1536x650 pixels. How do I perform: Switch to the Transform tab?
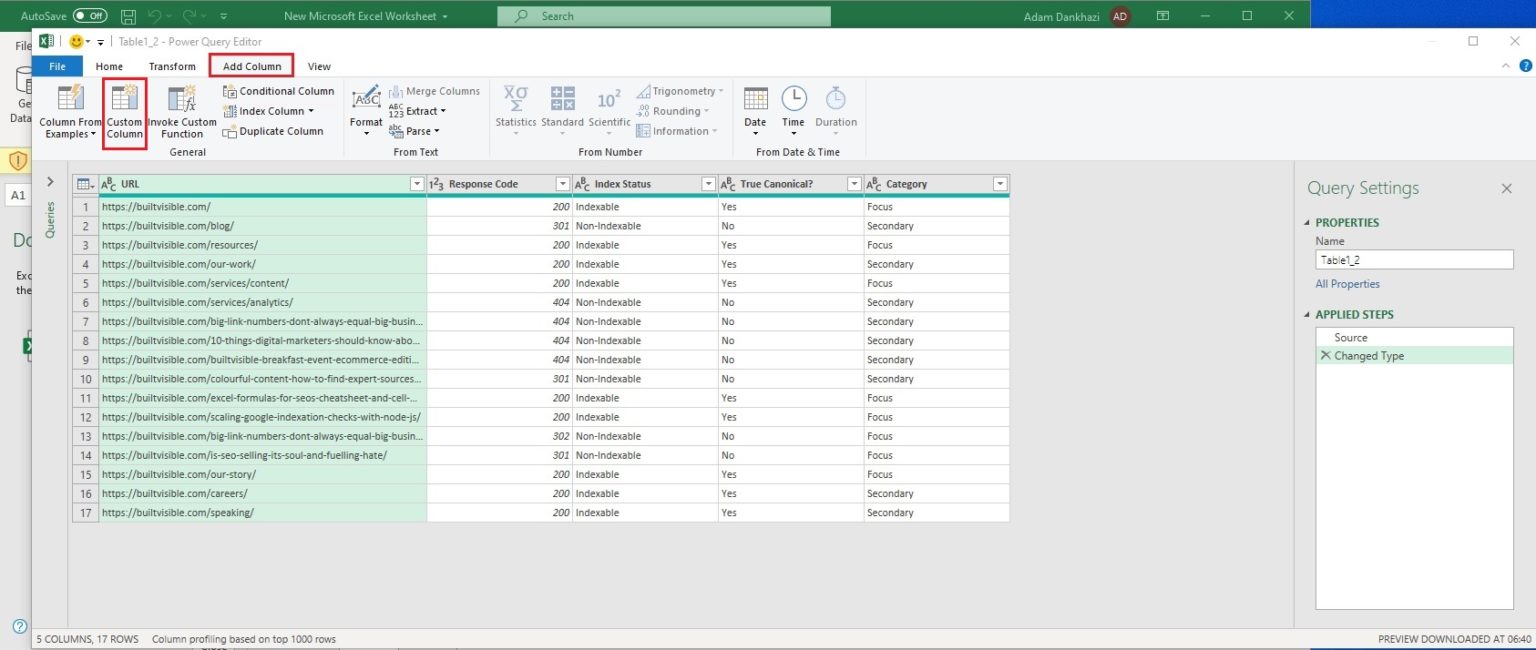[x=172, y=66]
